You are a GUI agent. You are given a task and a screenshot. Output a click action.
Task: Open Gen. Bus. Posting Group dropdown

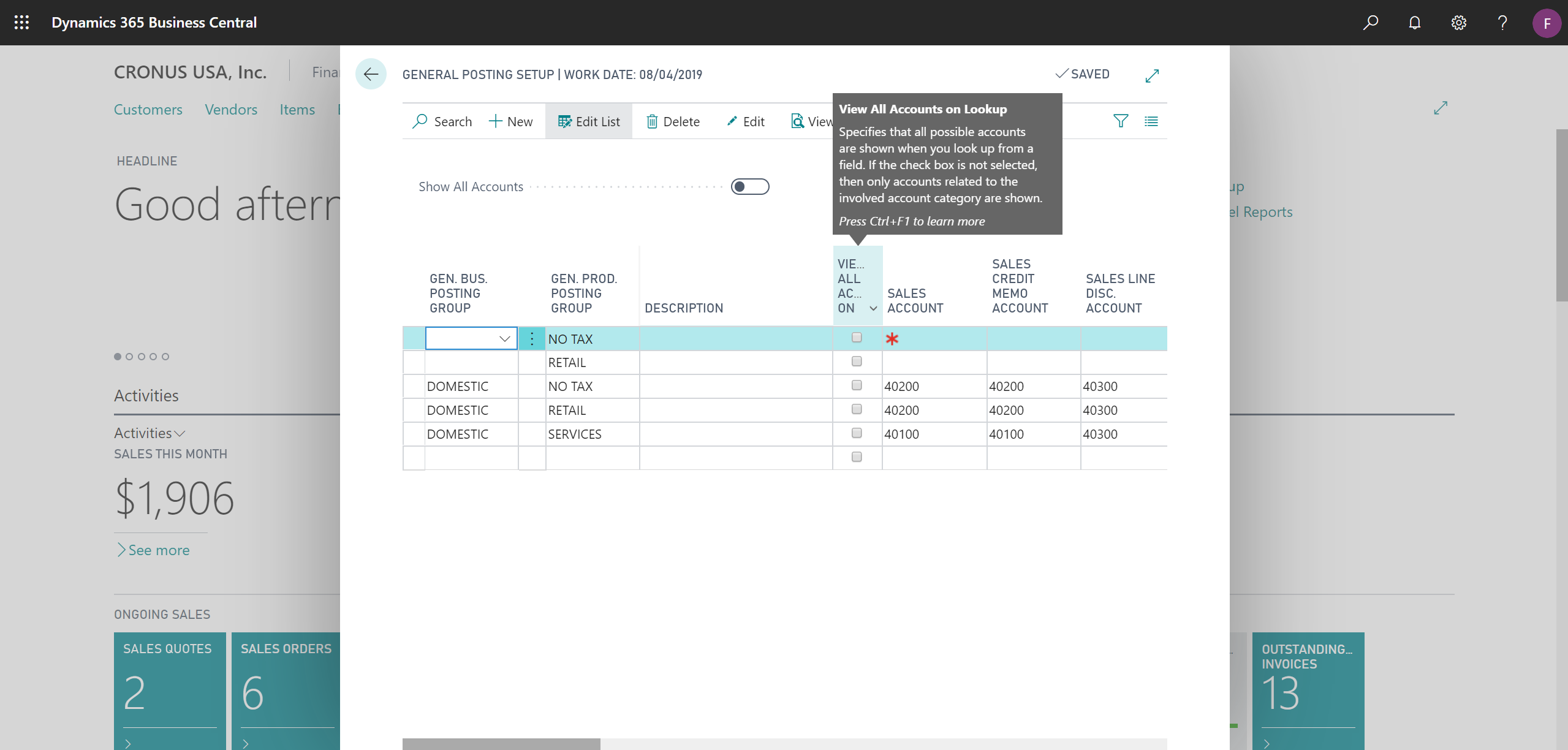pos(504,338)
